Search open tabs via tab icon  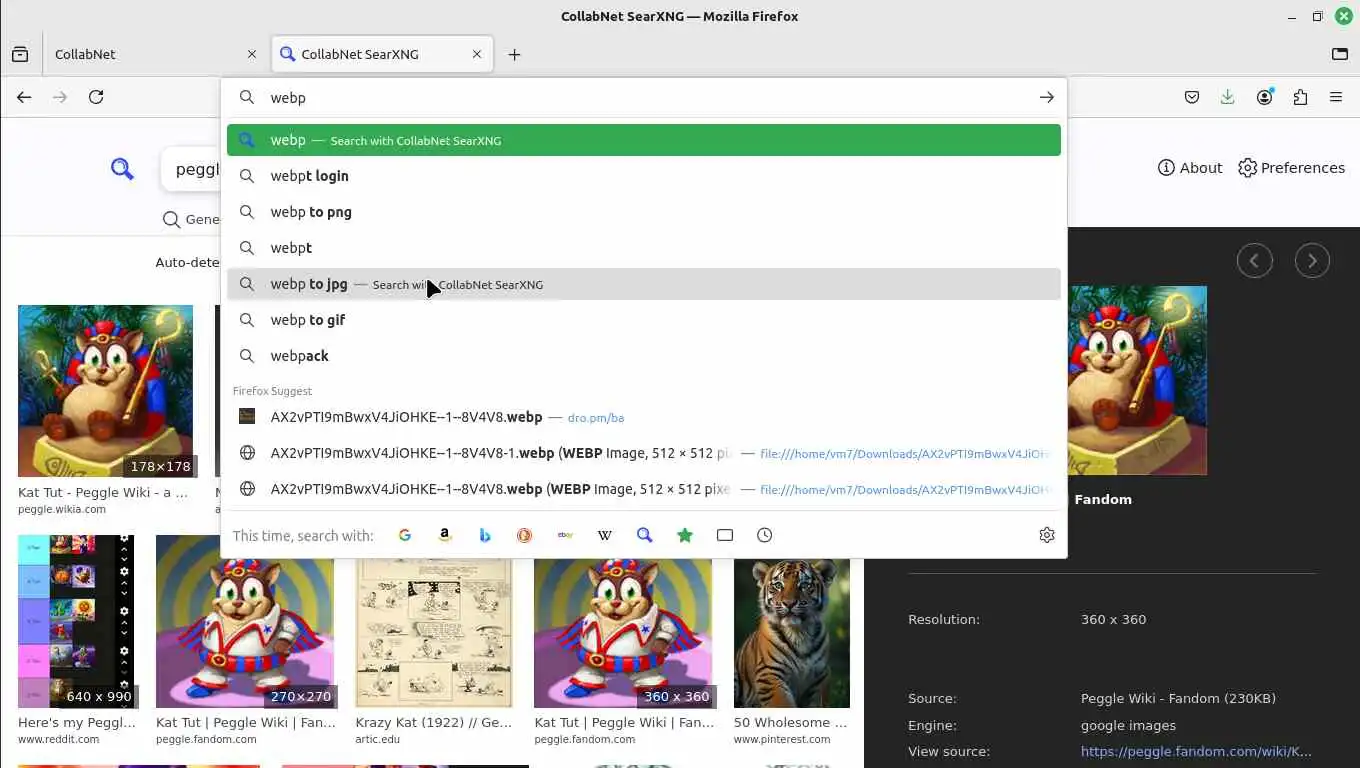[725, 535]
